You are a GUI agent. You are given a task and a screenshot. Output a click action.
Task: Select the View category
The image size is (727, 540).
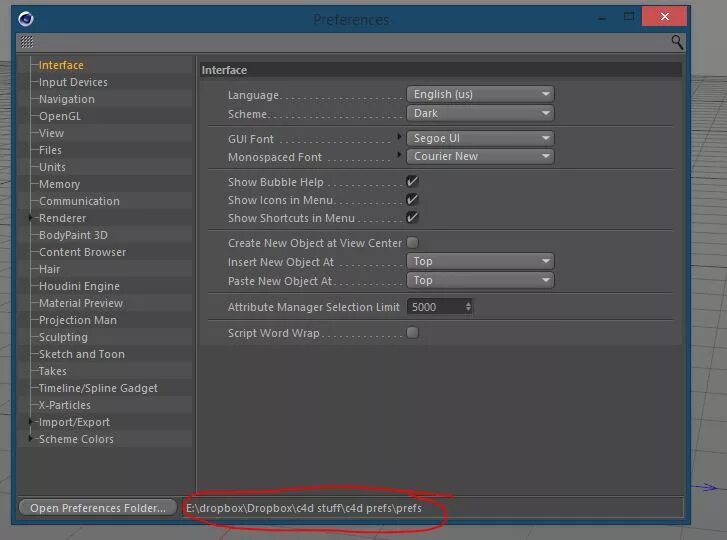[51, 133]
